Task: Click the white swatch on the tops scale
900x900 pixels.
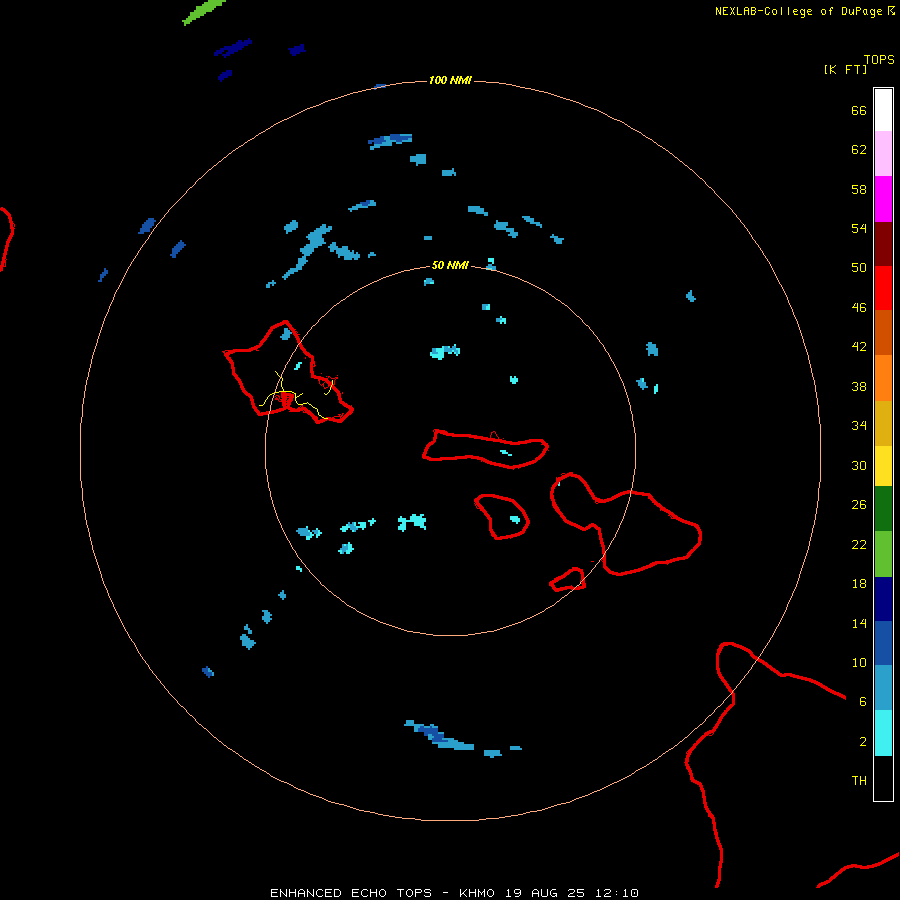Action: point(883,110)
